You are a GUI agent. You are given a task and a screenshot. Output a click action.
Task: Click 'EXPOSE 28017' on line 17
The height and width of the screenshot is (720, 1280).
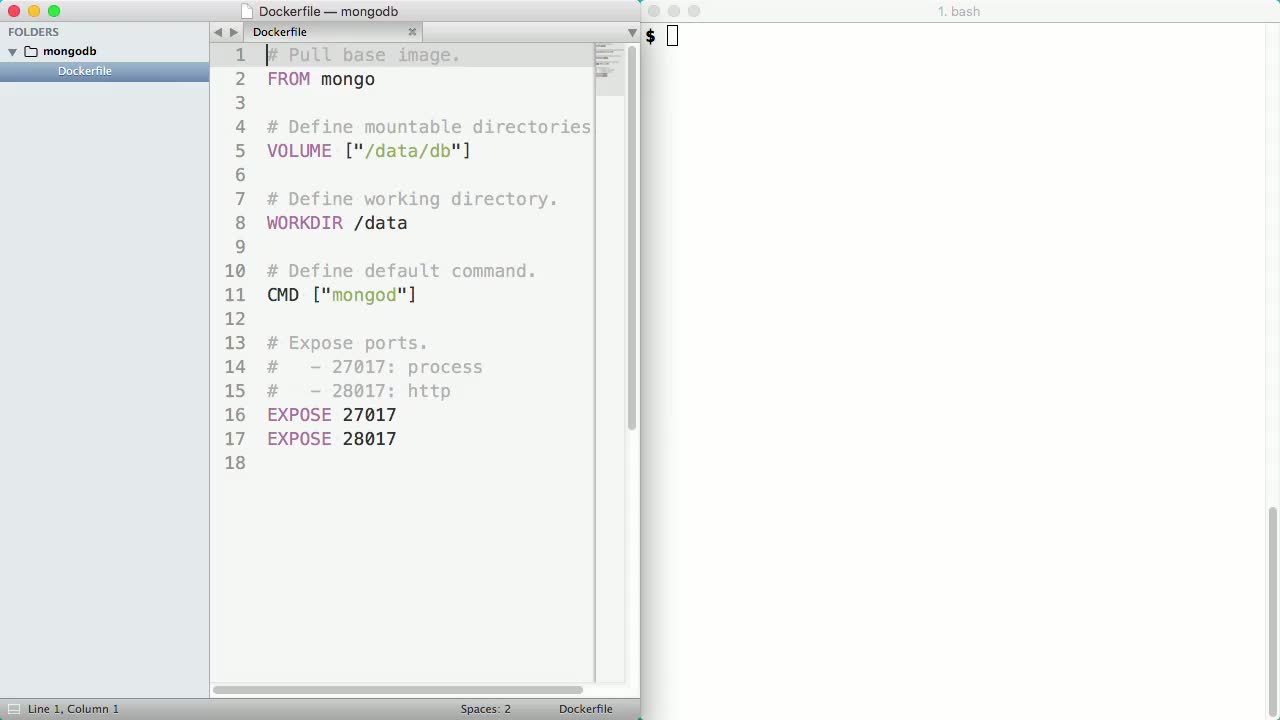coord(332,439)
